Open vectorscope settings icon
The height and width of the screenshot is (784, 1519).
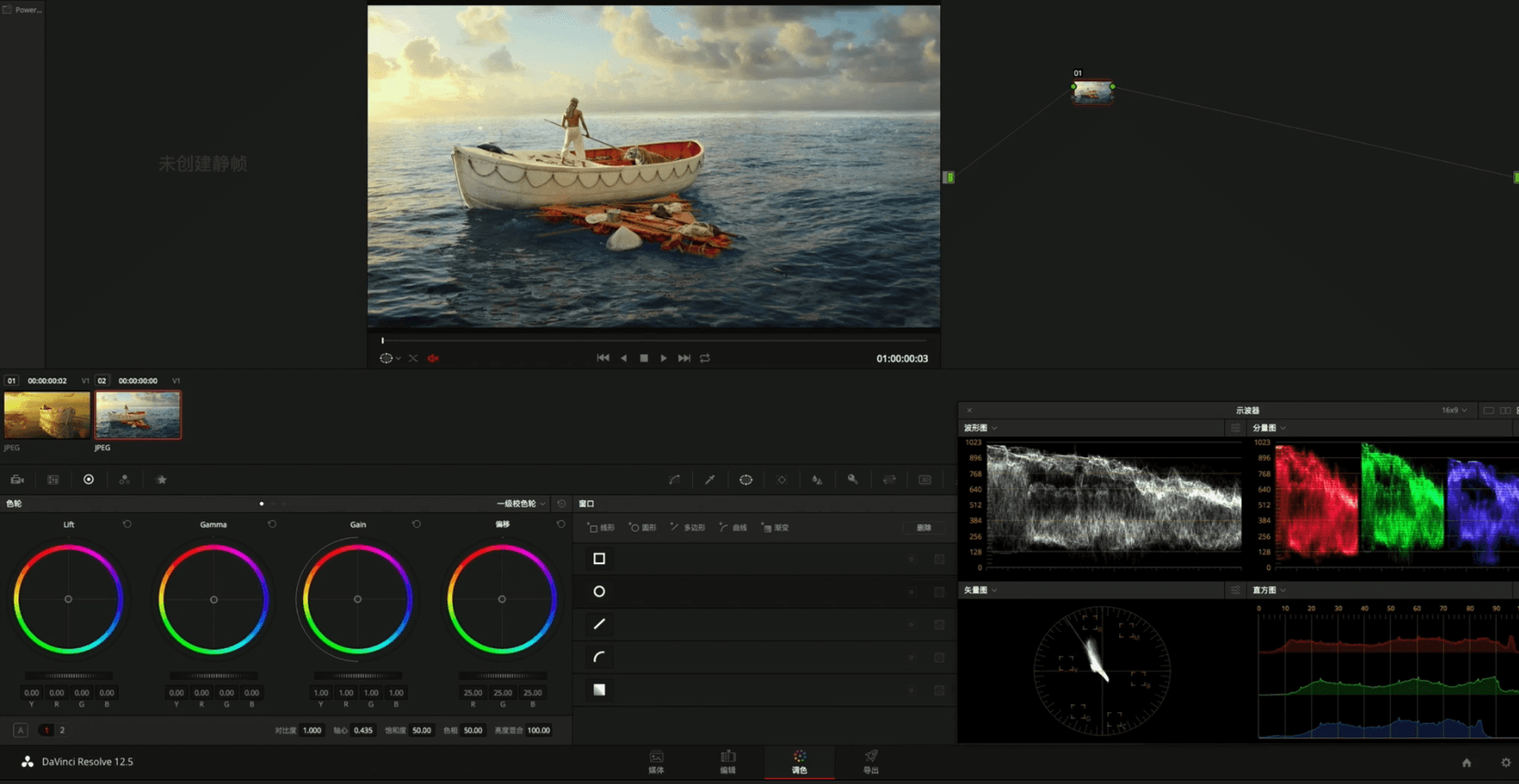coord(1235,590)
